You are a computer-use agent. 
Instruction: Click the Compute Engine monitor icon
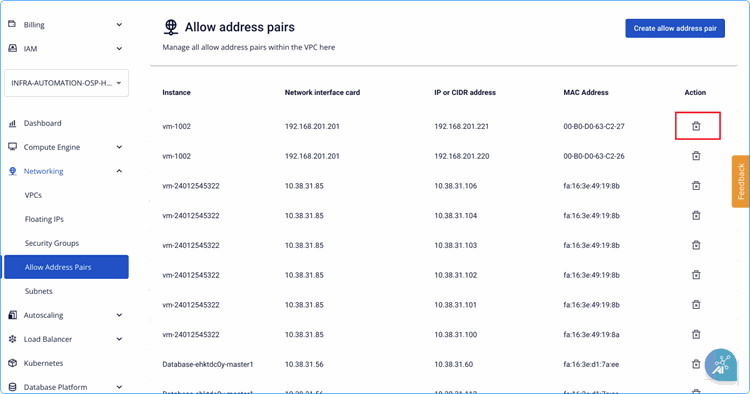pyautogui.click(x=12, y=147)
